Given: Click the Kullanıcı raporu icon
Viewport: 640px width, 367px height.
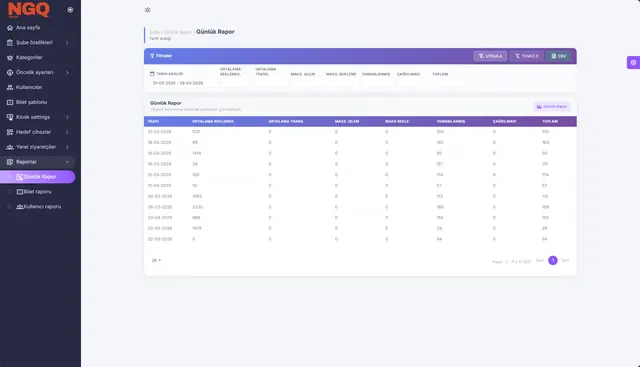Looking at the screenshot, I should pos(19,207).
